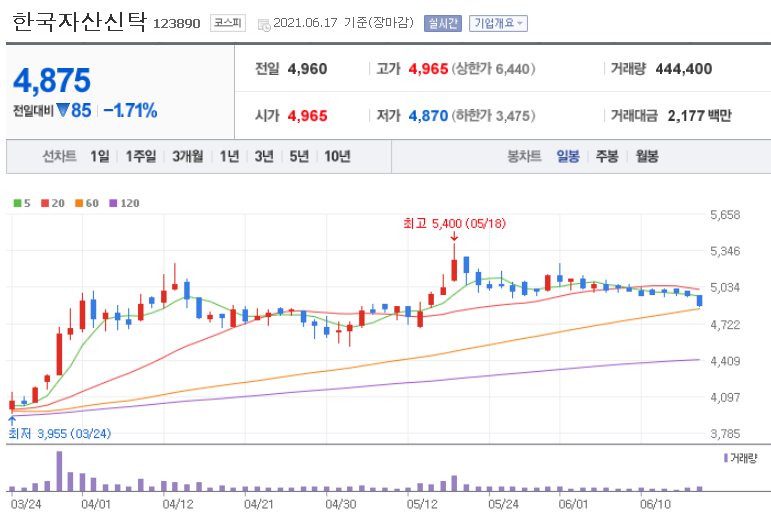Click the 전일 value 4,960
This screenshot has height=524, width=771.
tap(307, 69)
